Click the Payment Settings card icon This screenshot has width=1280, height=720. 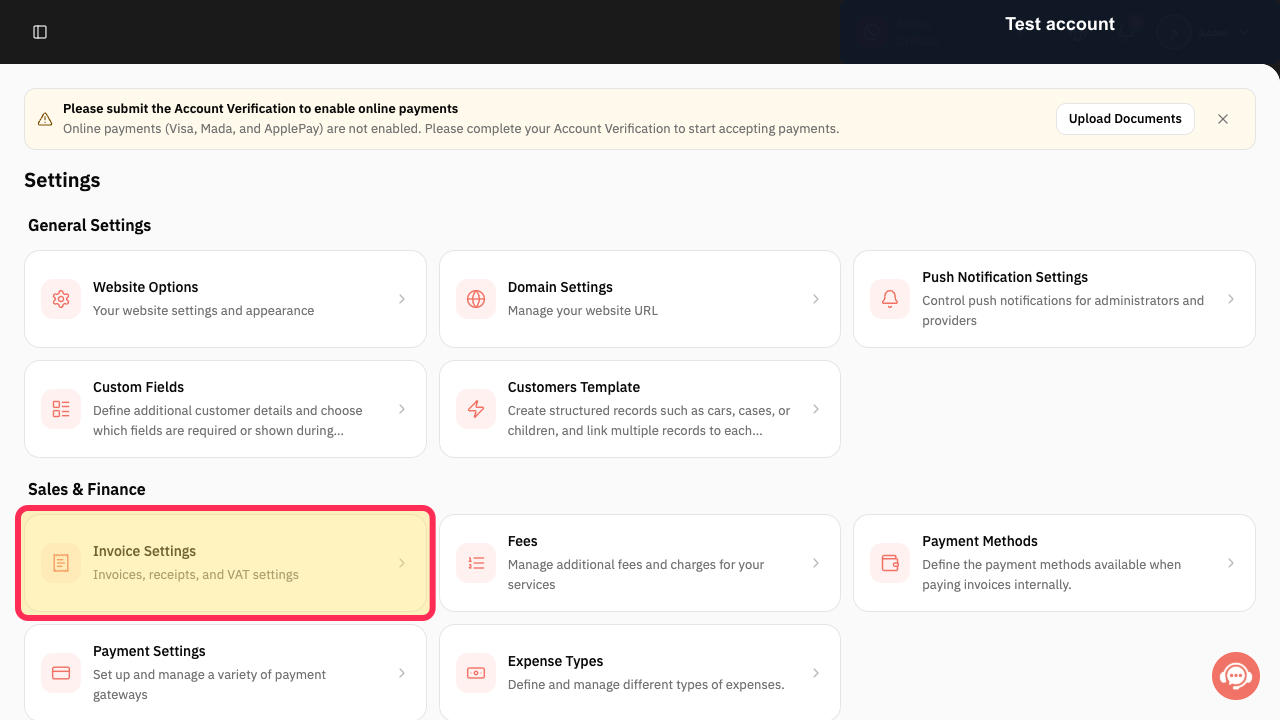61,673
